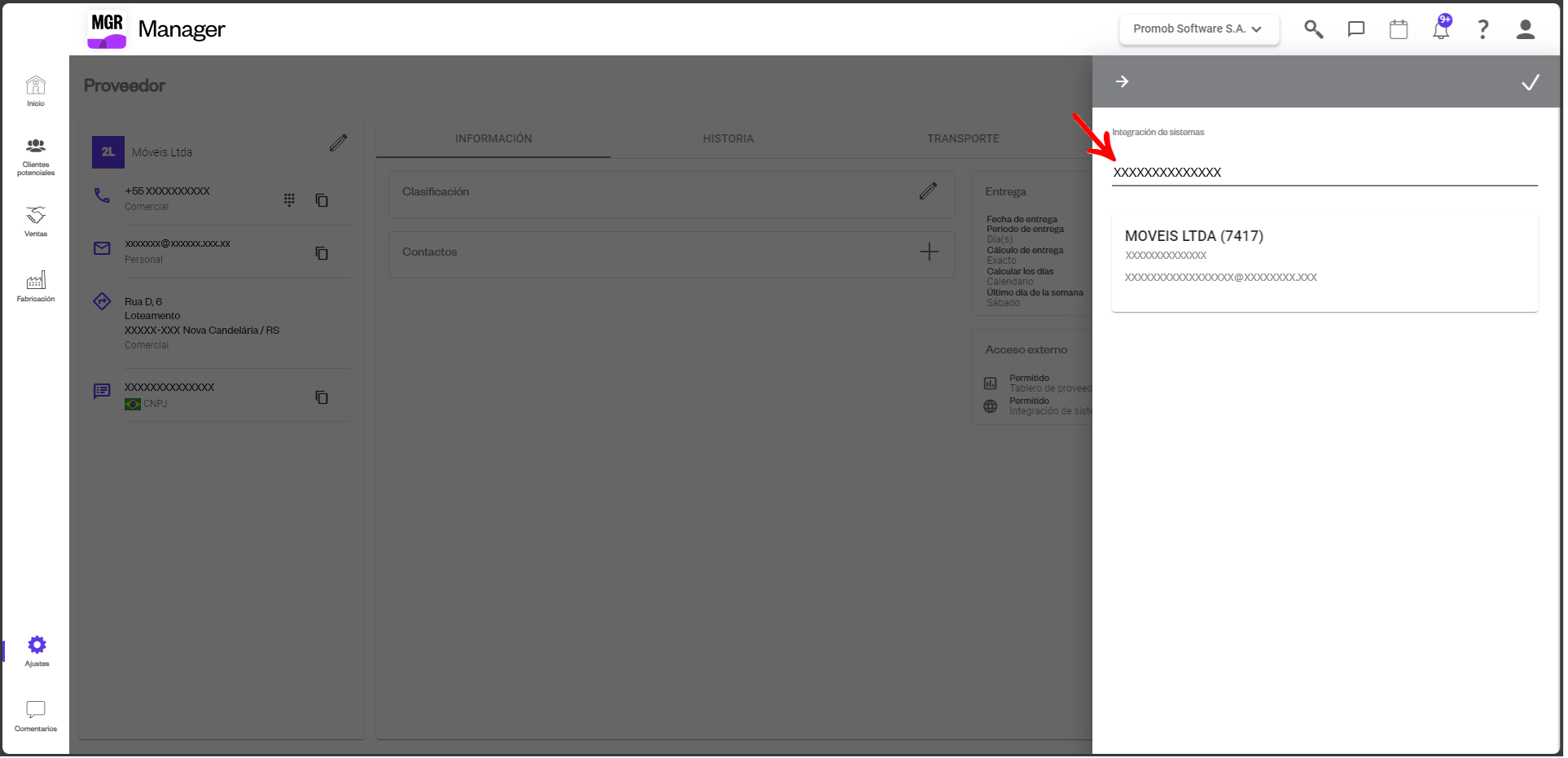
Task: Open the notifications bell
Action: [1441, 29]
